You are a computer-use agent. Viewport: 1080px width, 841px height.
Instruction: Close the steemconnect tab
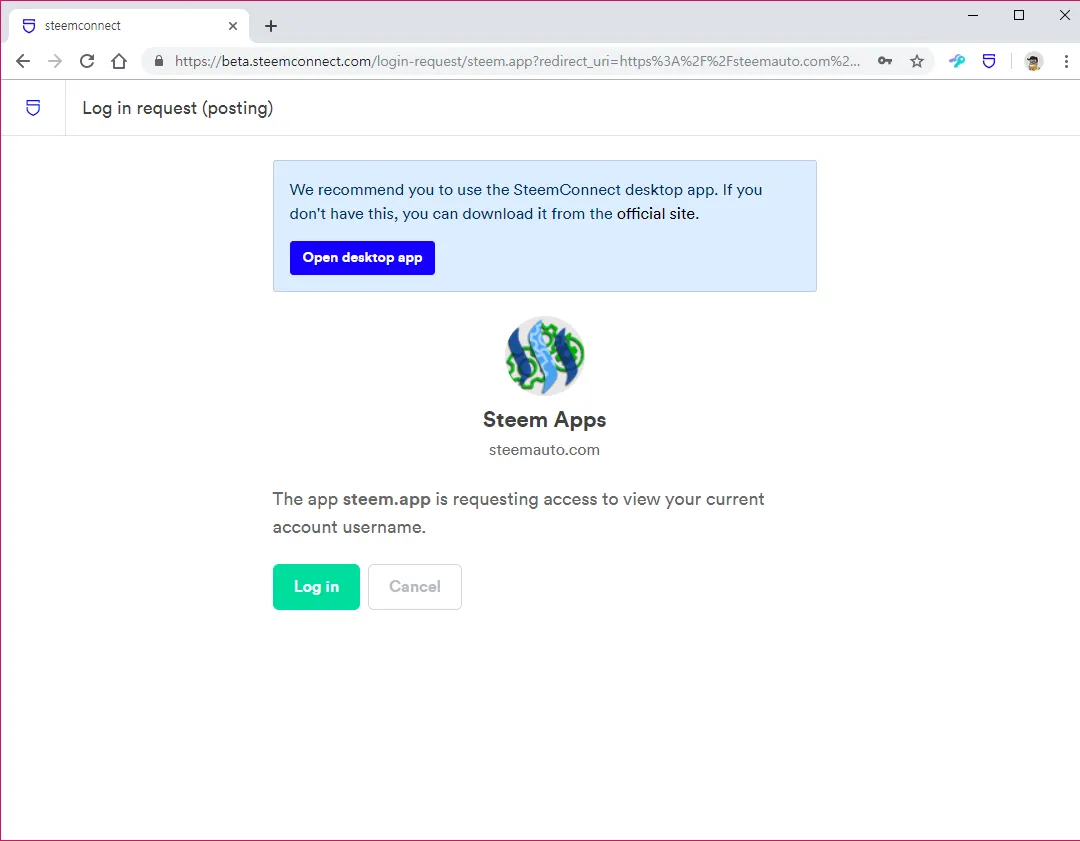pyautogui.click(x=233, y=26)
